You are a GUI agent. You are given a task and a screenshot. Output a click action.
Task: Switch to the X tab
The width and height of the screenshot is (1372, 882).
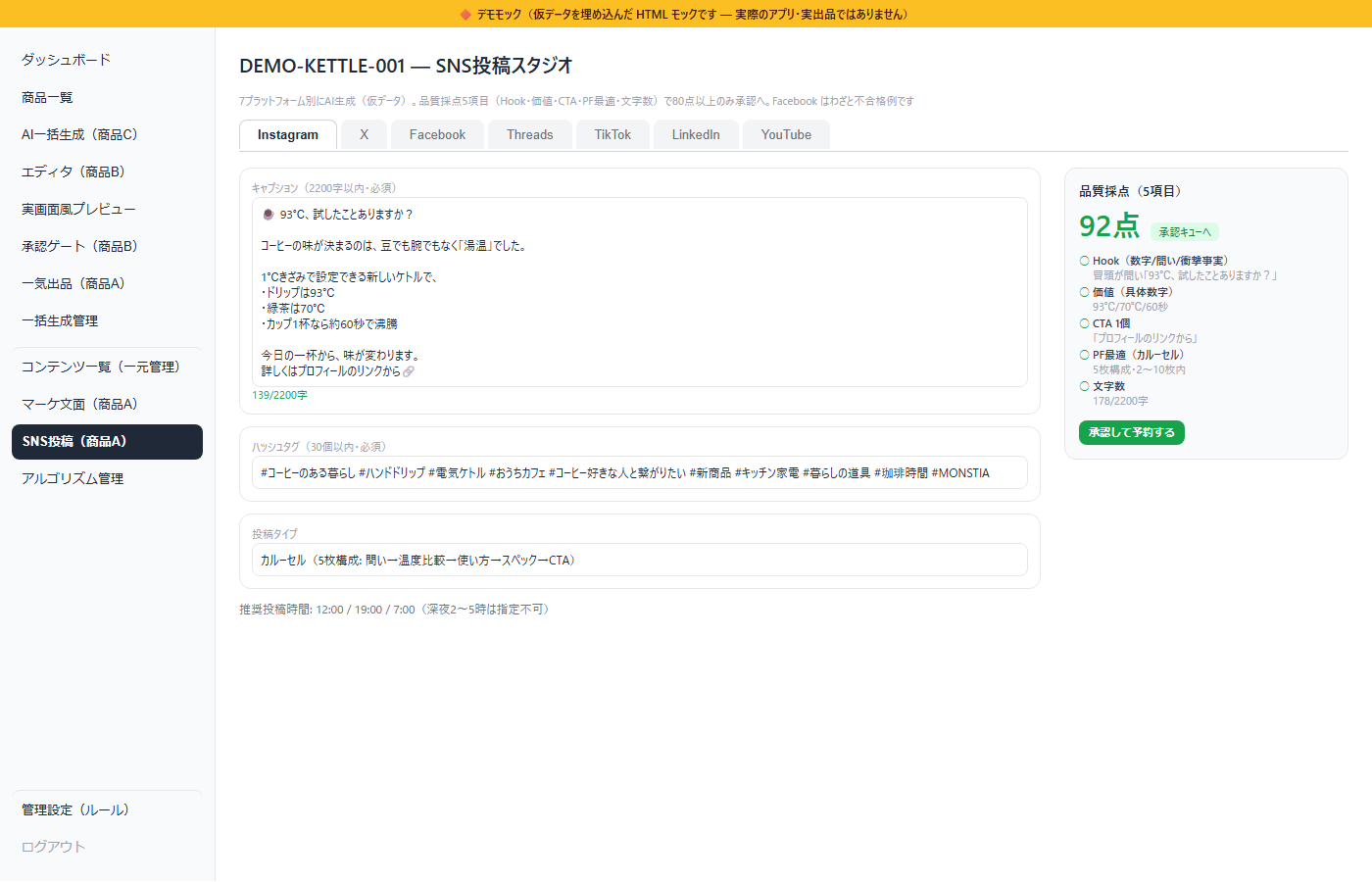[x=364, y=135]
